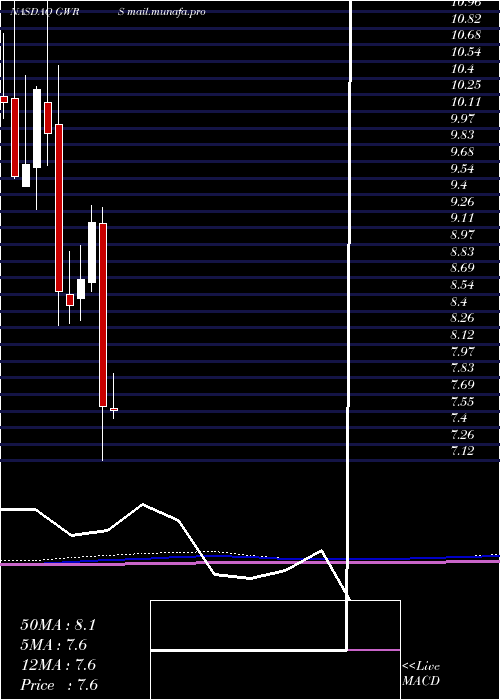The width and height of the screenshot is (500, 700).
Task: Select the 10.68 price axis label
Action: (466, 35)
